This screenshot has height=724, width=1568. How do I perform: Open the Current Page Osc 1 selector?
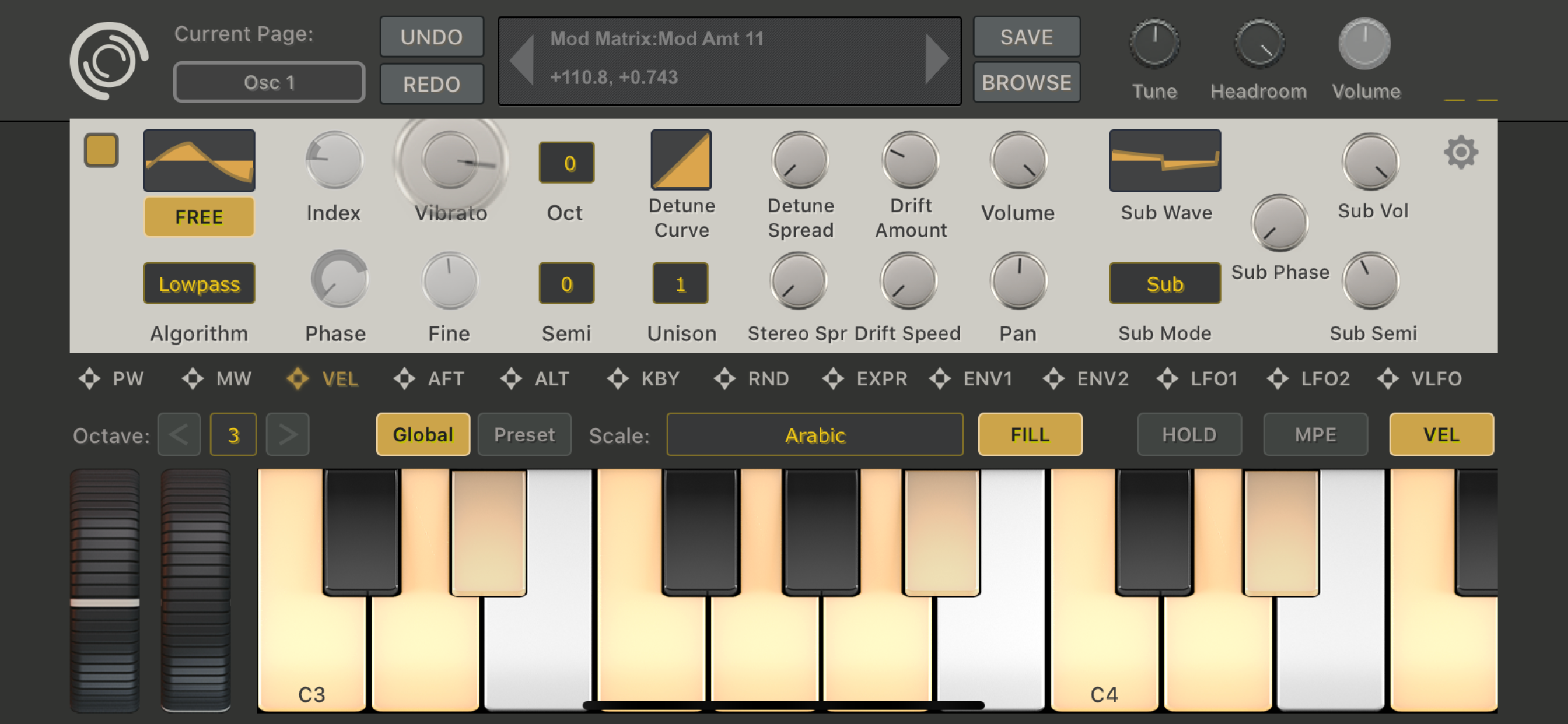tap(269, 82)
